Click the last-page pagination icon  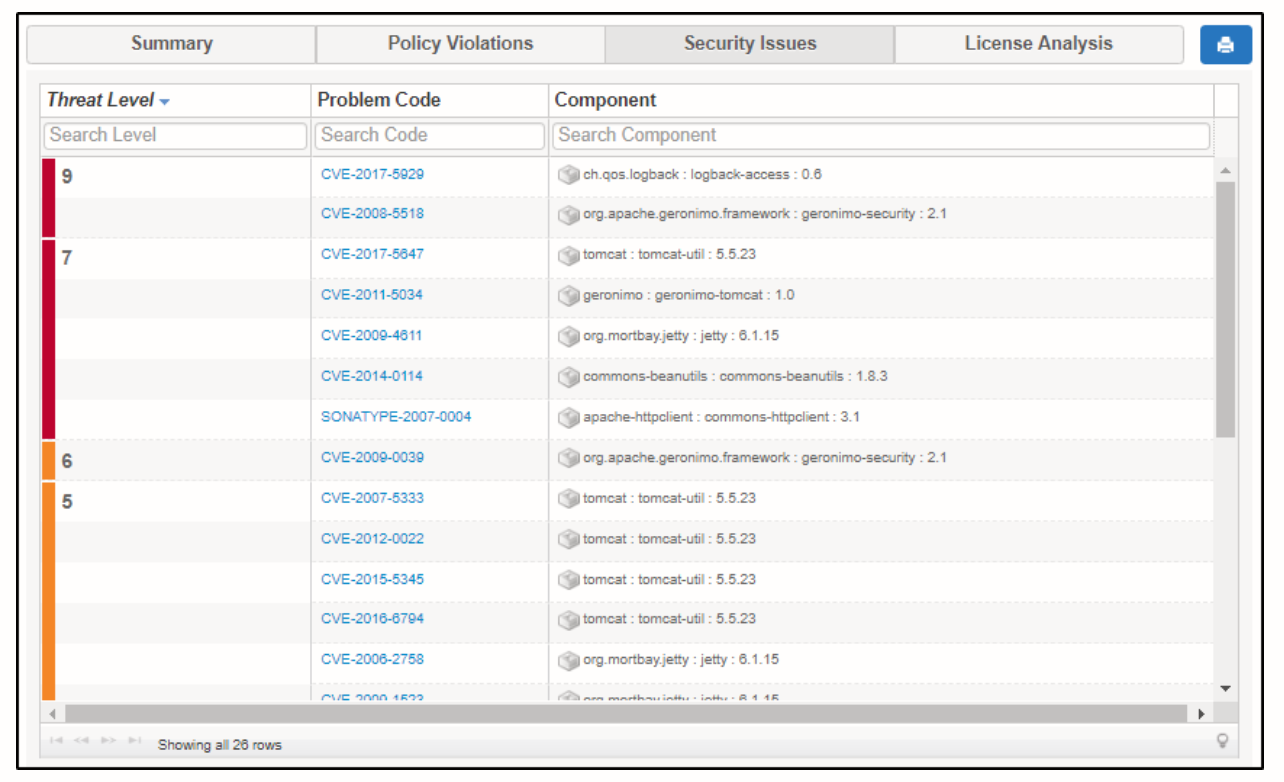pos(133,740)
